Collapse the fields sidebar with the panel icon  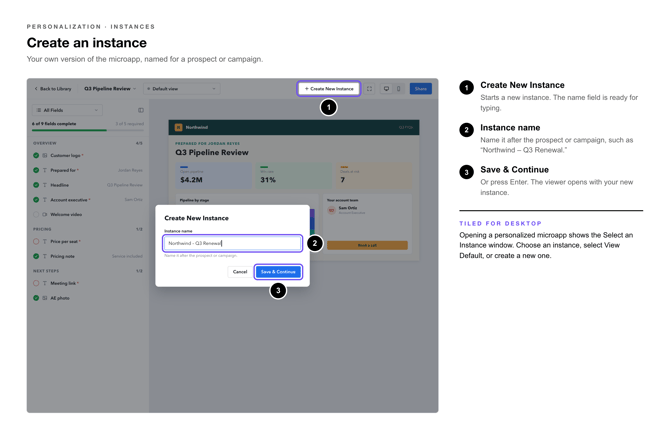pyautogui.click(x=141, y=110)
